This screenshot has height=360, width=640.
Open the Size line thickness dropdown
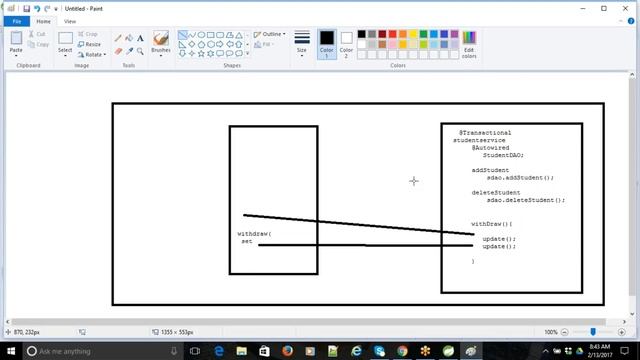(x=302, y=44)
